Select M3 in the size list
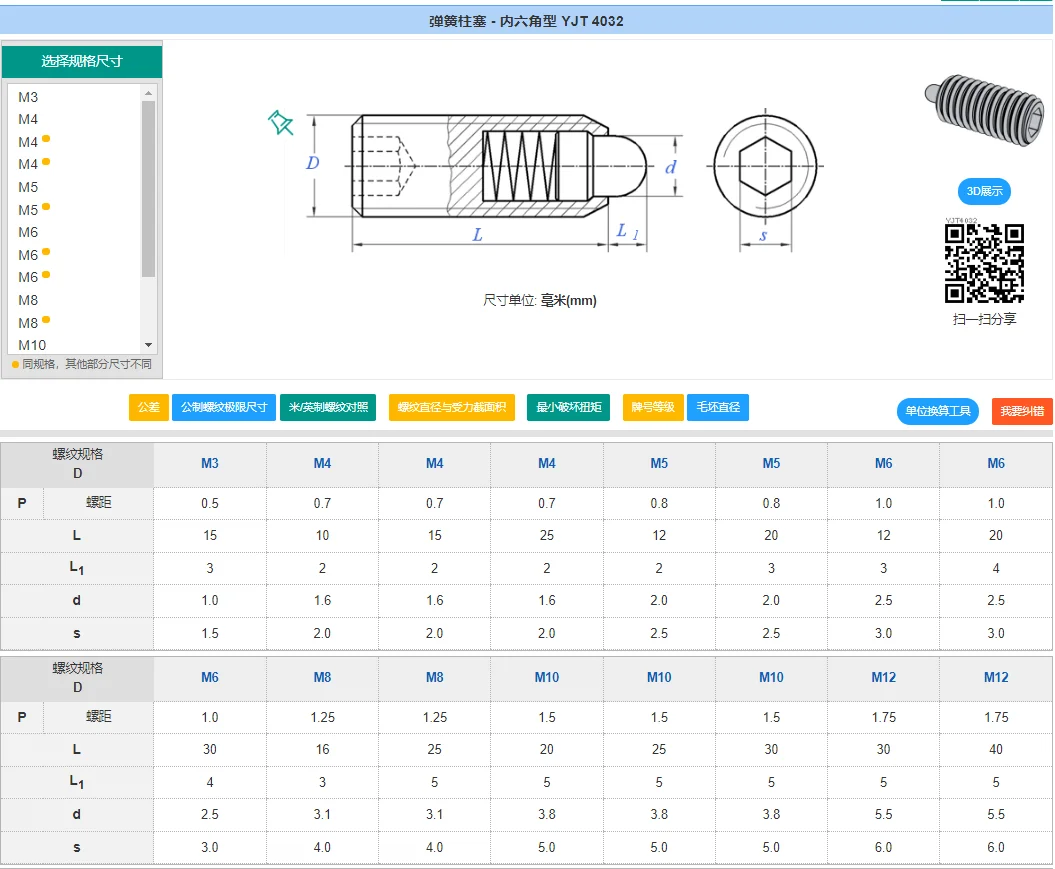The height and width of the screenshot is (869, 1055). [x=28, y=97]
